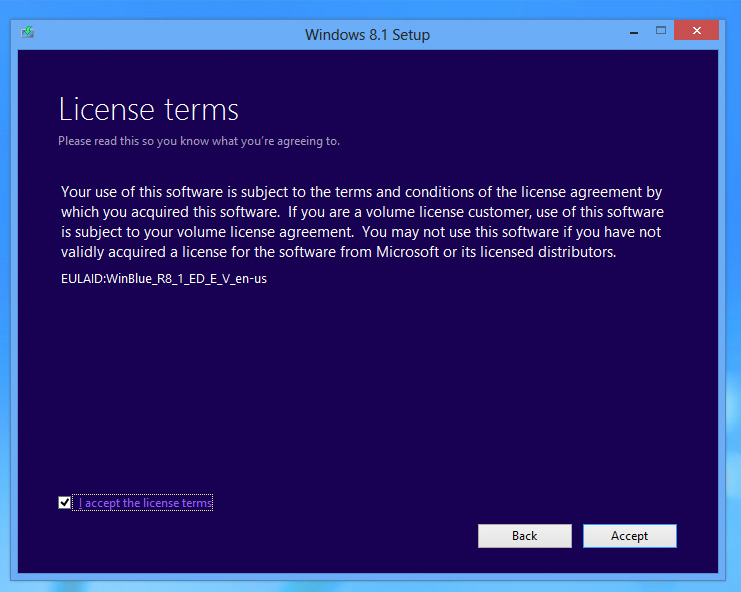
Task: Click "Please read this so you know" subtitle
Action: click(x=199, y=141)
